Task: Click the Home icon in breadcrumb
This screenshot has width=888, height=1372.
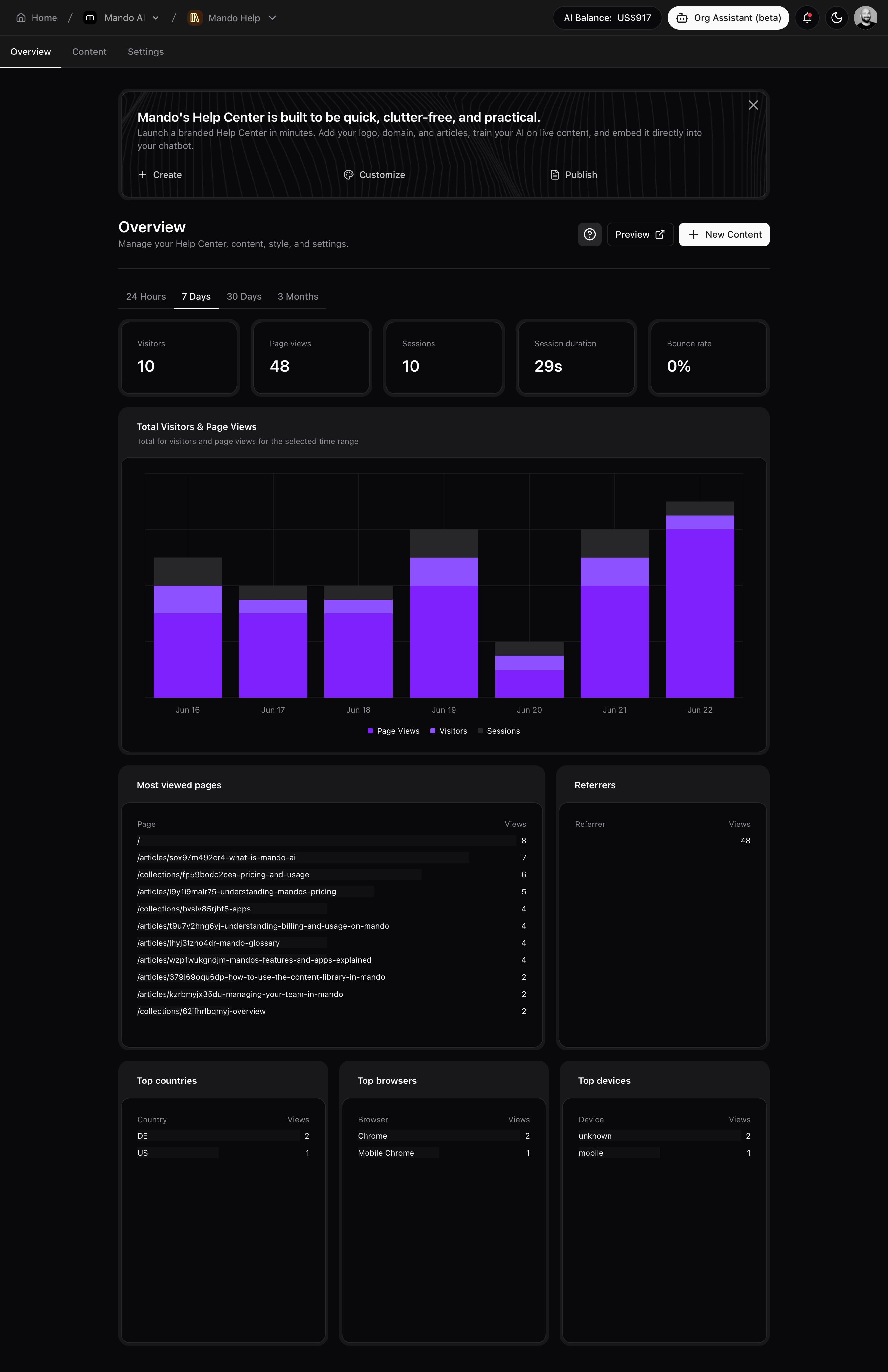Action: (21, 18)
